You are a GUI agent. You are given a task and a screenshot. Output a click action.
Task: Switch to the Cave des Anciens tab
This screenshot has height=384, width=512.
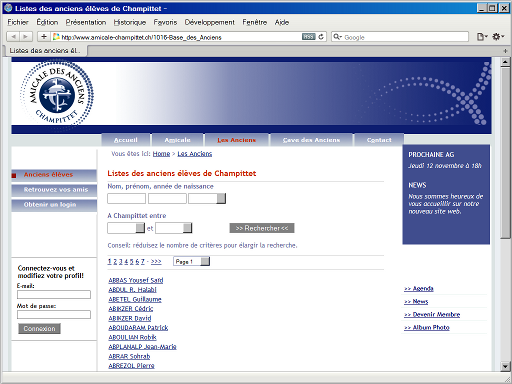(x=311, y=140)
